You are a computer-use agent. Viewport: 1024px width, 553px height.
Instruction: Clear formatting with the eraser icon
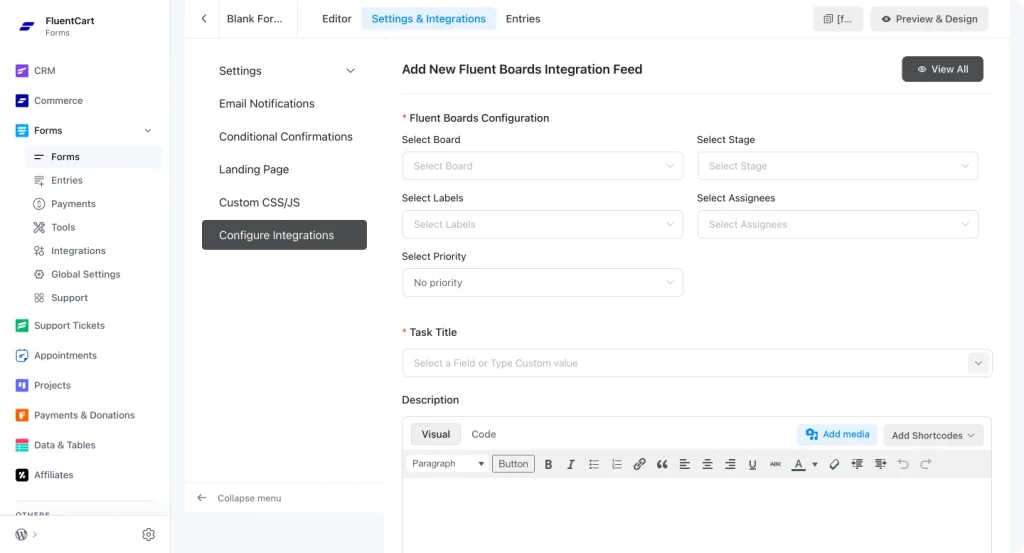(834, 464)
